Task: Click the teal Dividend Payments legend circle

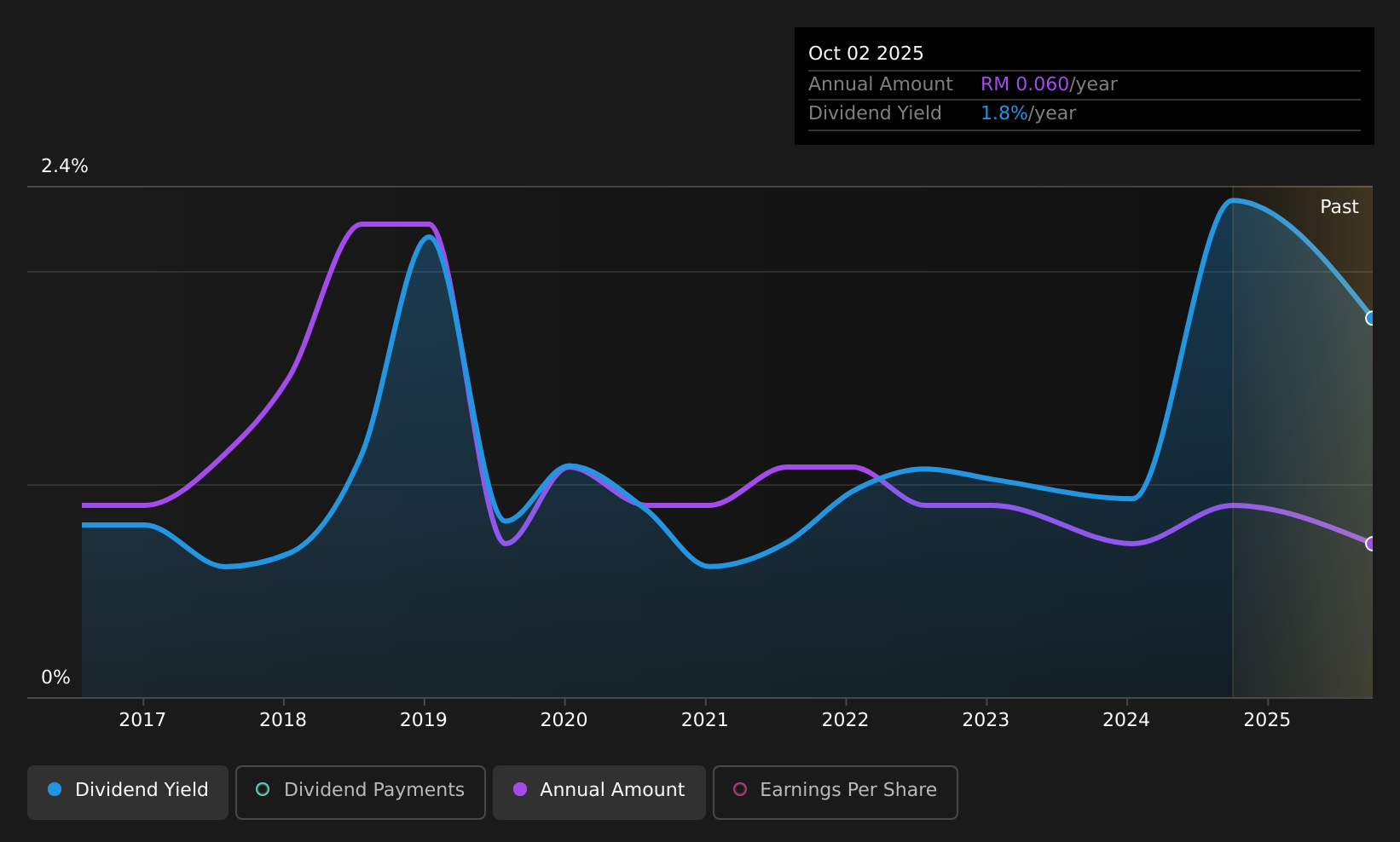Action: [x=263, y=789]
